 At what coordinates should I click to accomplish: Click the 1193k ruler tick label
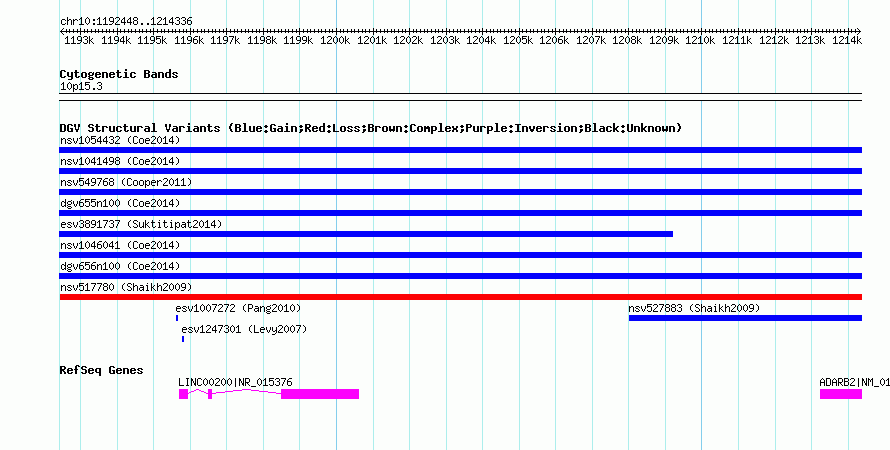tap(79, 41)
